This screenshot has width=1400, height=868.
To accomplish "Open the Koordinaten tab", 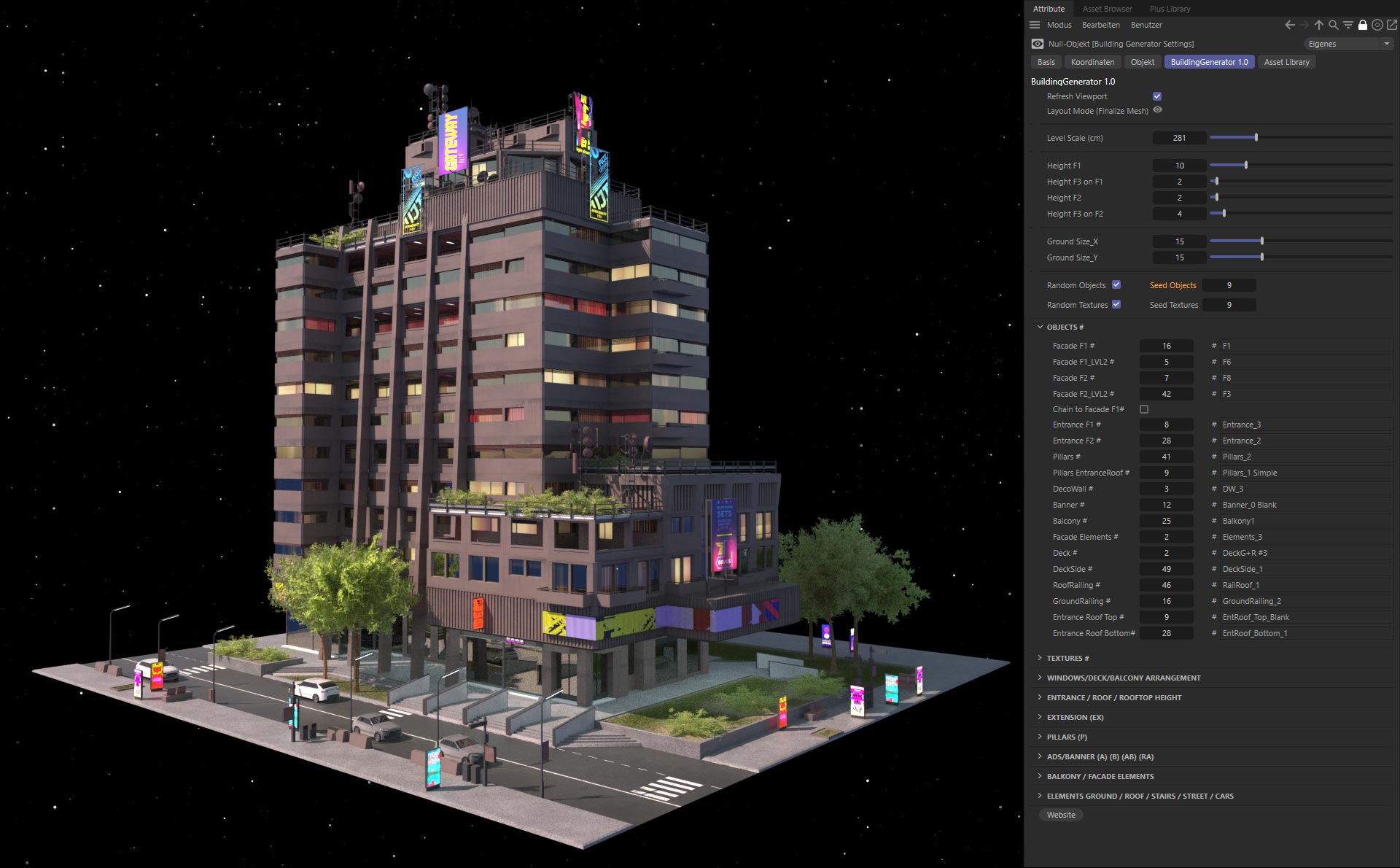I will pyautogui.click(x=1092, y=62).
